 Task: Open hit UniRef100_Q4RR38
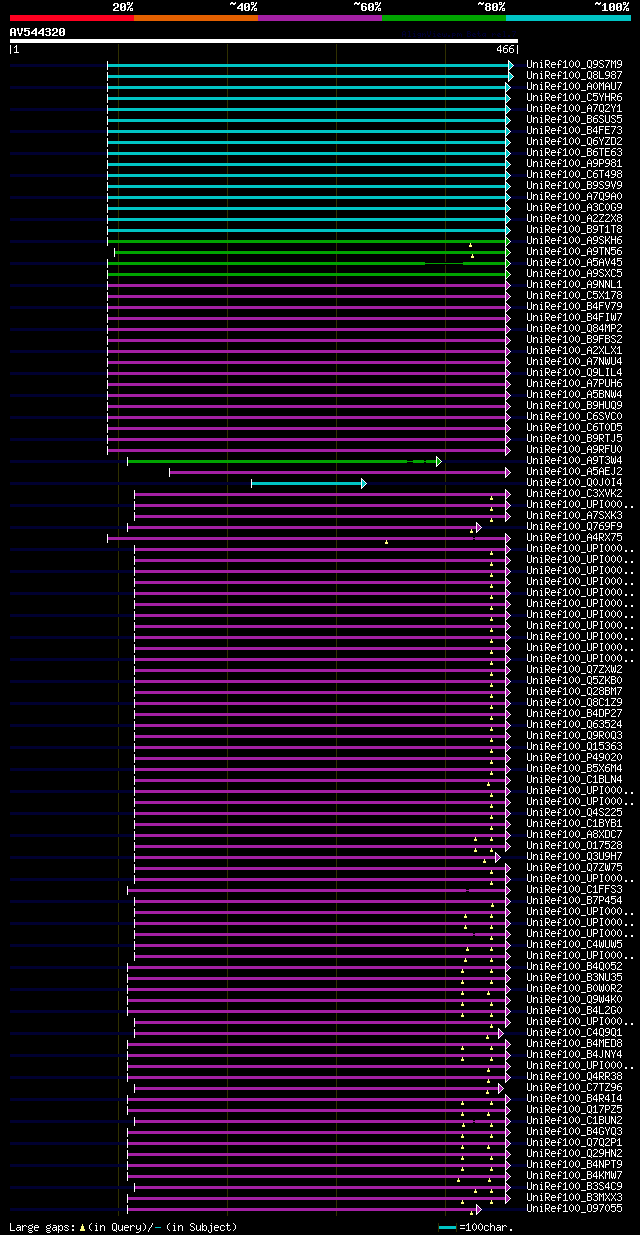click(x=574, y=1076)
